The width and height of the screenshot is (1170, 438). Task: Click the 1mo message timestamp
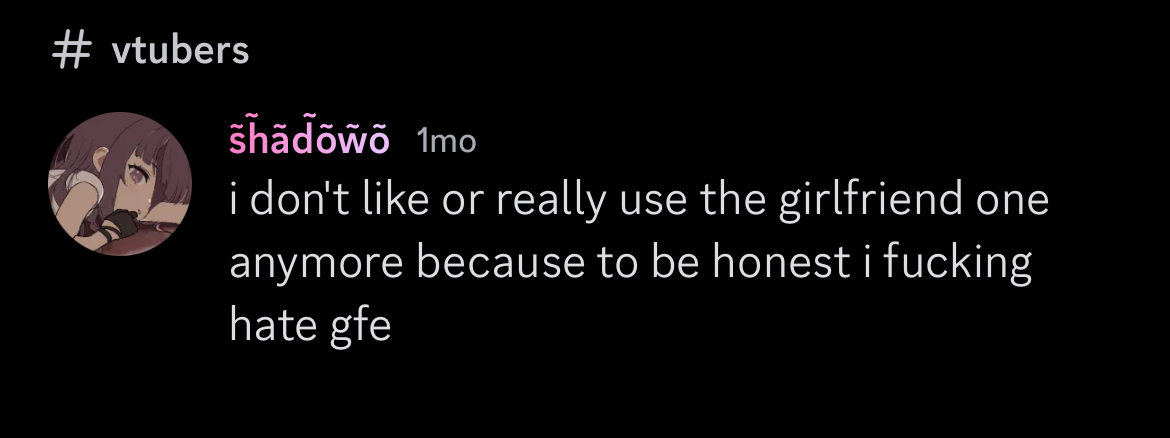pos(446,140)
